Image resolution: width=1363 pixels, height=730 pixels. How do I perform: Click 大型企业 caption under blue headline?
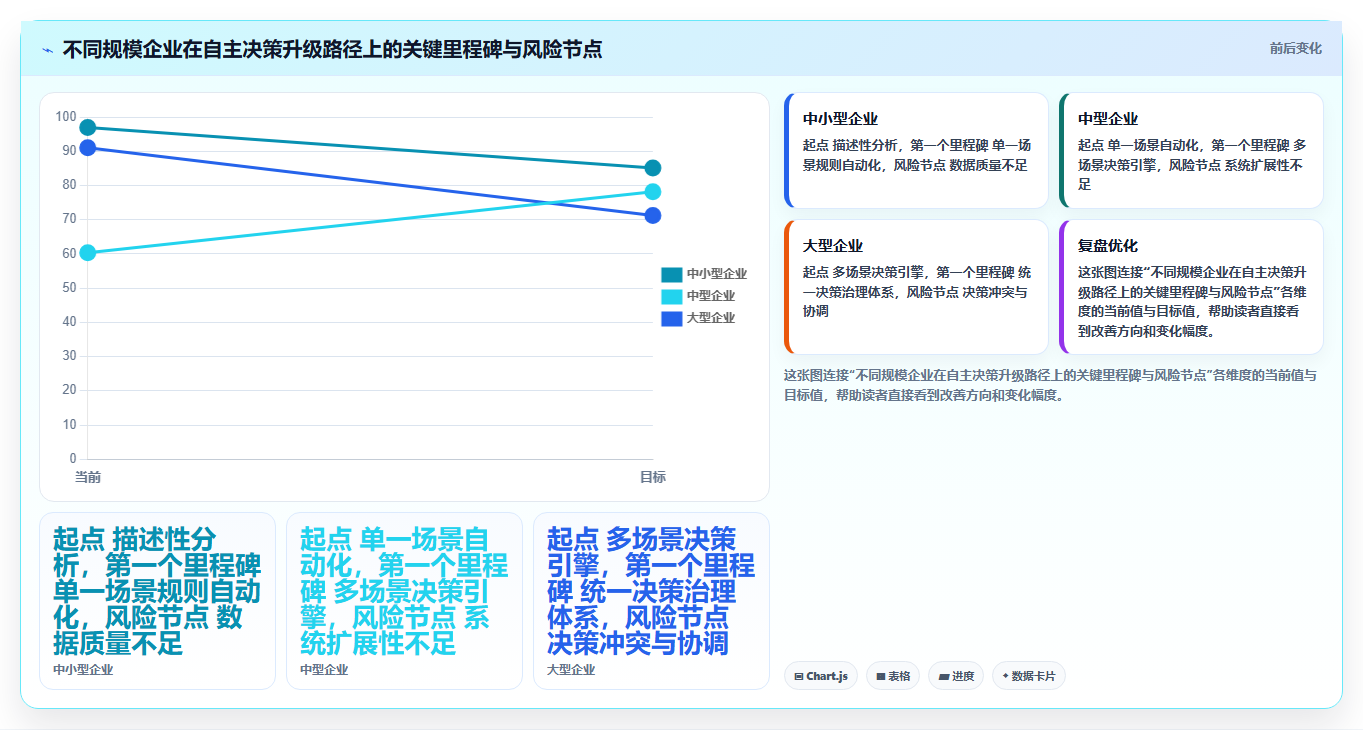571,670
